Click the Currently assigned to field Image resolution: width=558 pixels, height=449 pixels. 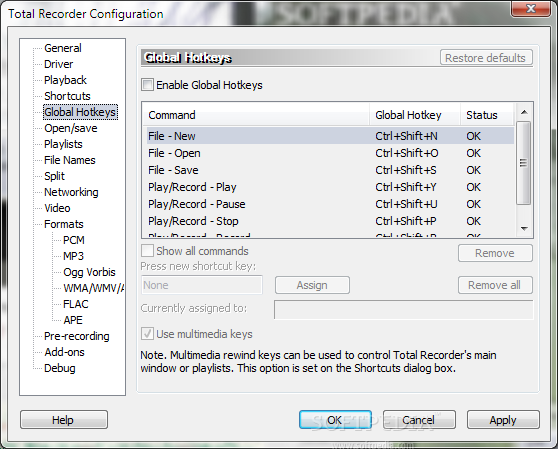tap(404, 310)
